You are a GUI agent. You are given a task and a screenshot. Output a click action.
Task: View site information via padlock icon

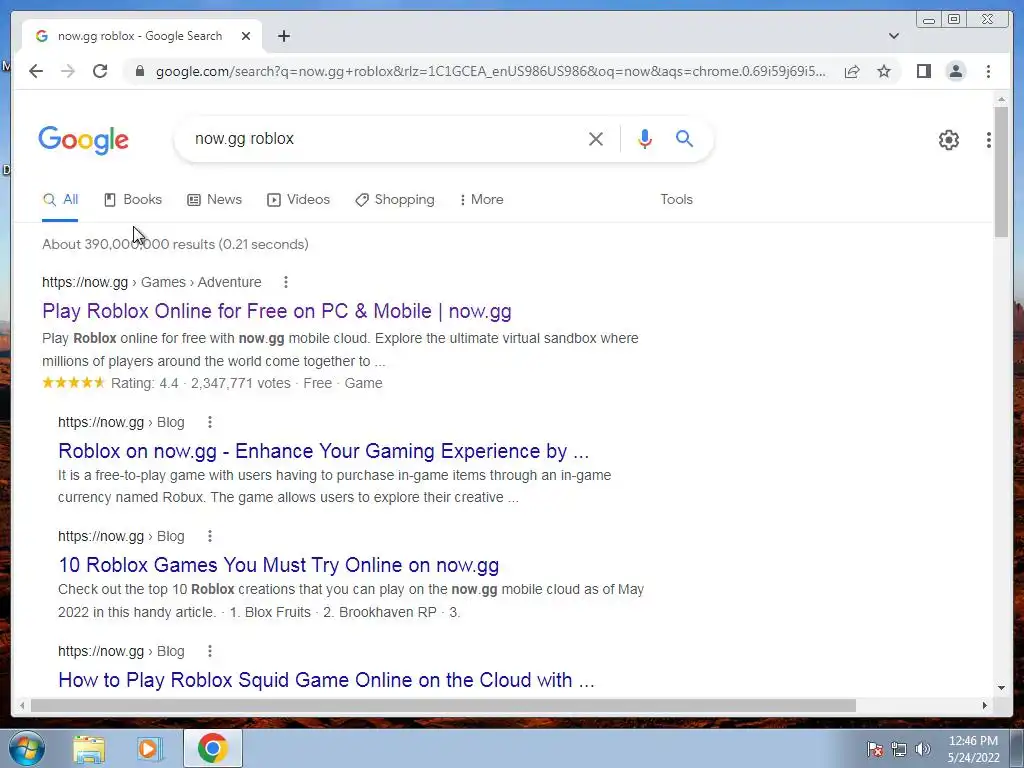tap(140, 71)
